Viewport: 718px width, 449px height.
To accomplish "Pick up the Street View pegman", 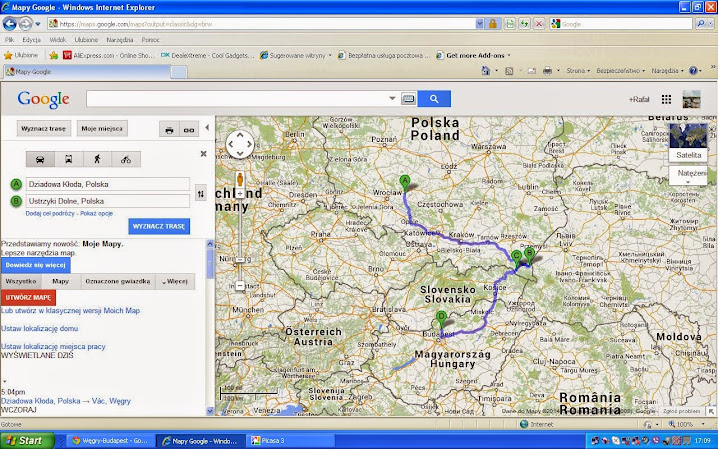I will 239,179.
